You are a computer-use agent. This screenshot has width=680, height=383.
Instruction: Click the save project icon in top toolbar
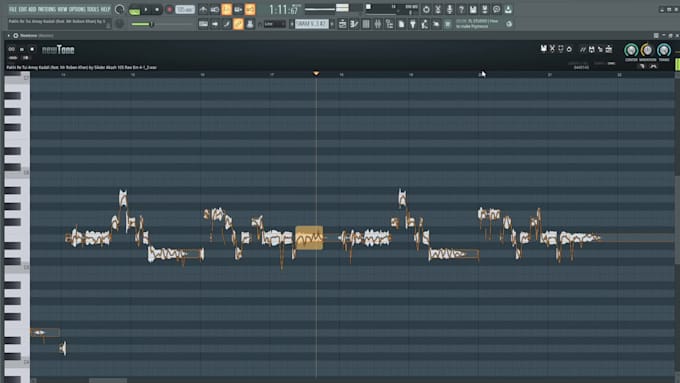[x=473, y=10]
